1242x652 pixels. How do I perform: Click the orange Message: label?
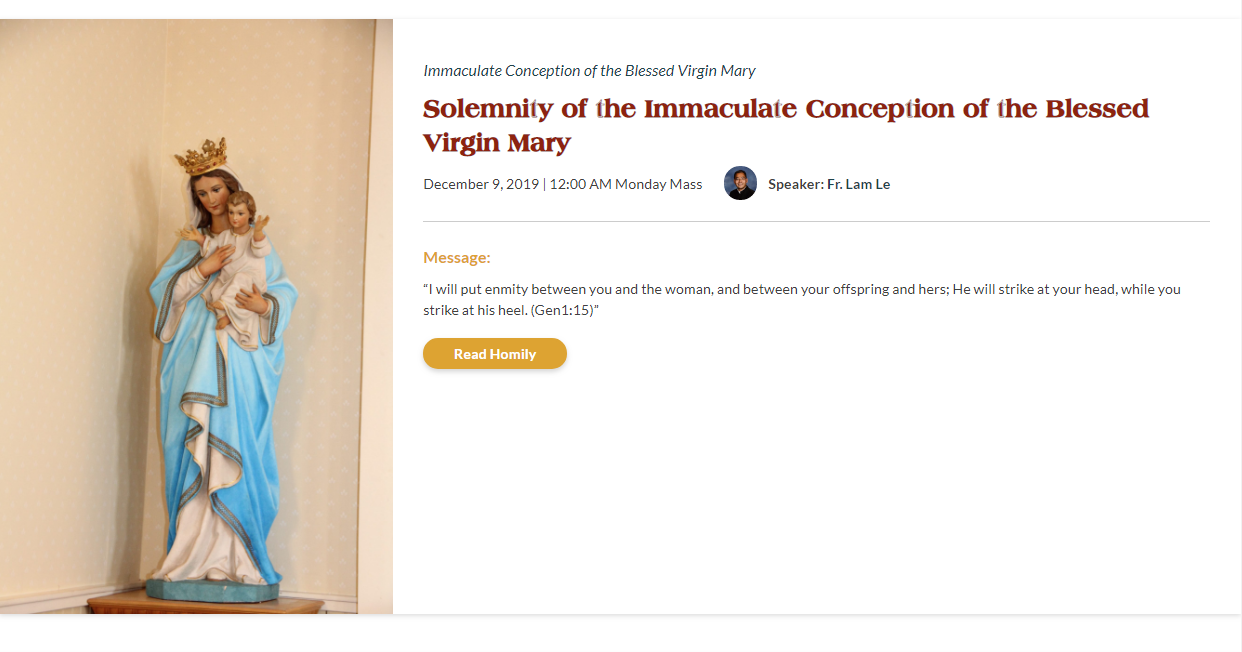point(456,257)
